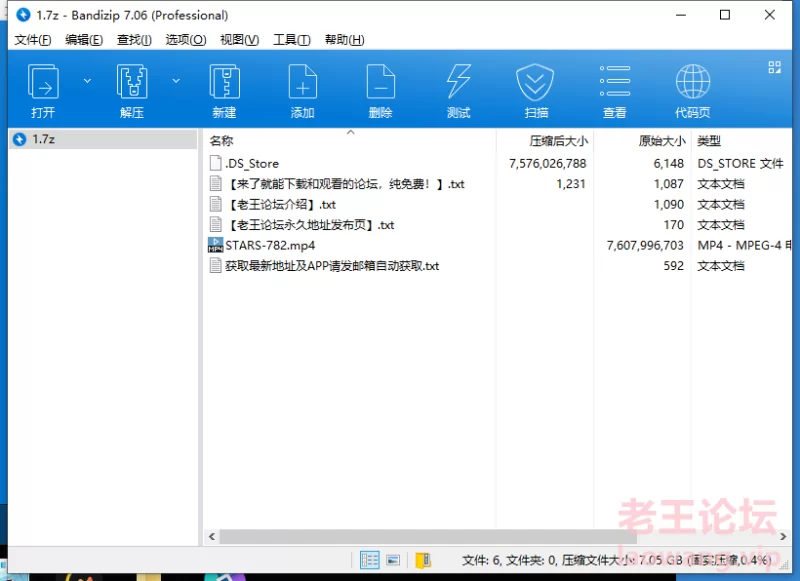Open the 查找(I) menu
The image size is (800, 581).
134,40
